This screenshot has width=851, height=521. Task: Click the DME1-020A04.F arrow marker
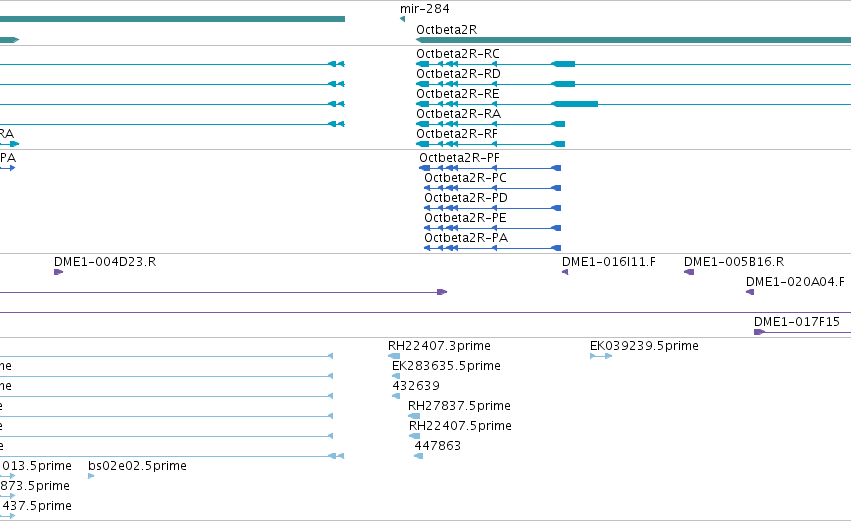pos(750,292)
